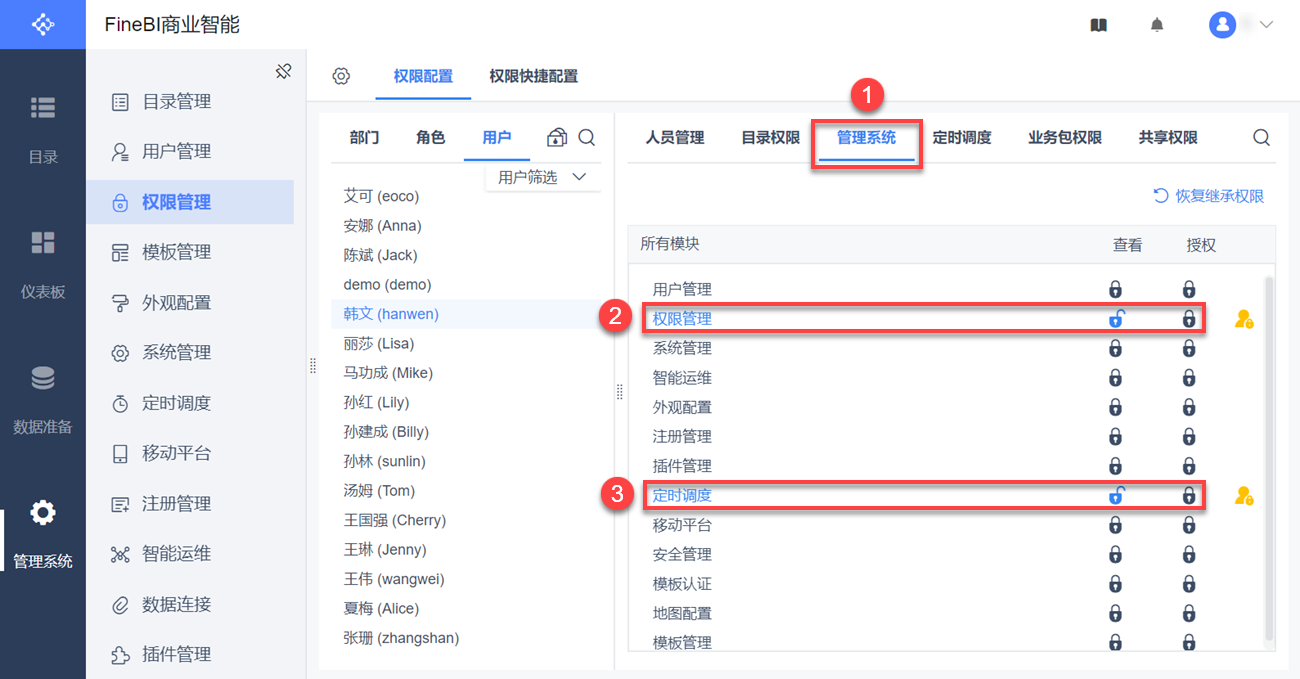Open 仪表板 in the left navigation bar
Screen dimensions: 1300x679
43,264
